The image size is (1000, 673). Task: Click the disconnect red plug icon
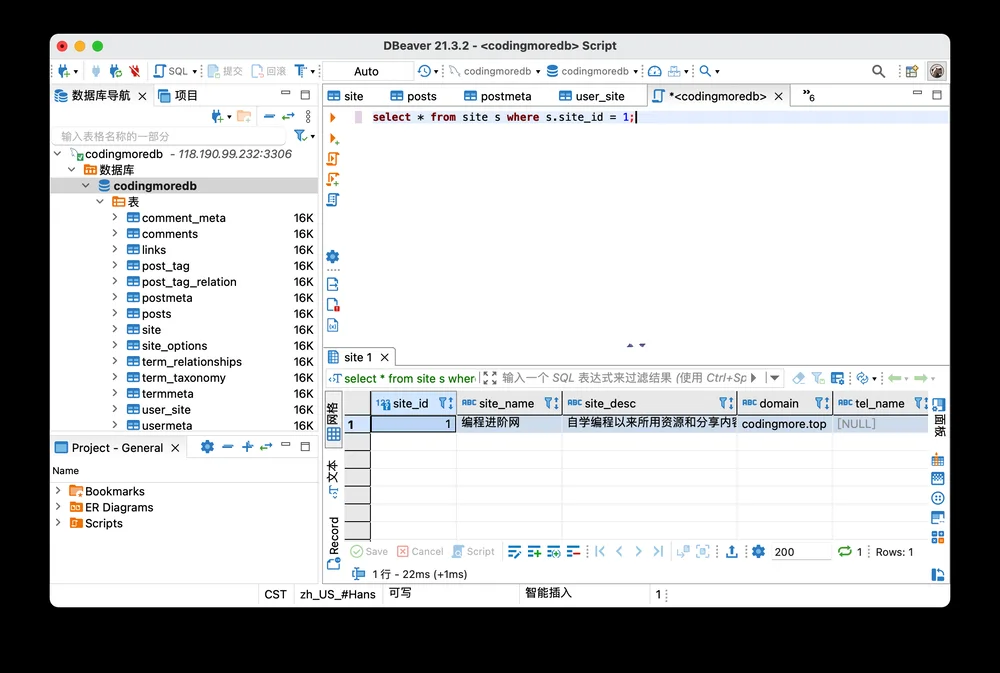click(134, 71)
